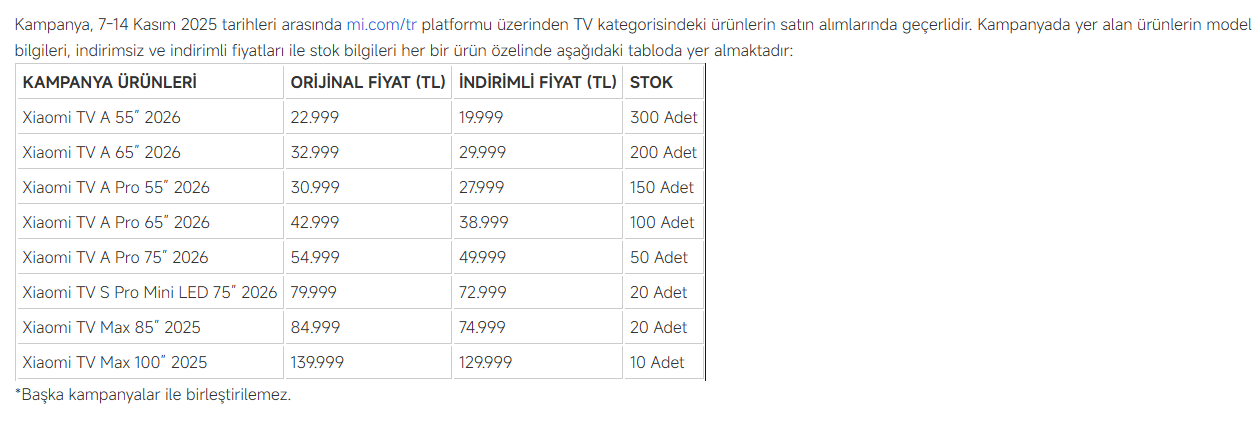Select Xiaomi TV A Pro 55″ 2026 row name
1260x437 pixels.
click(116, 187)
